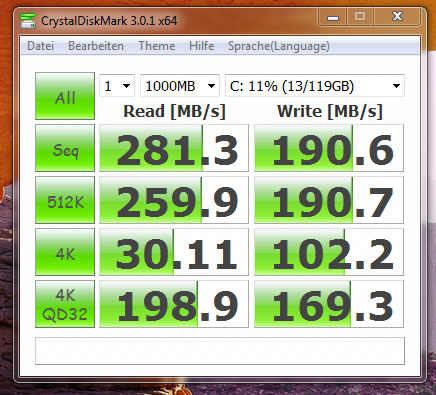Viewport: 436px width, 395px height.
Task: Click the empty comment text field at bottom
Action: click(220, 351)
